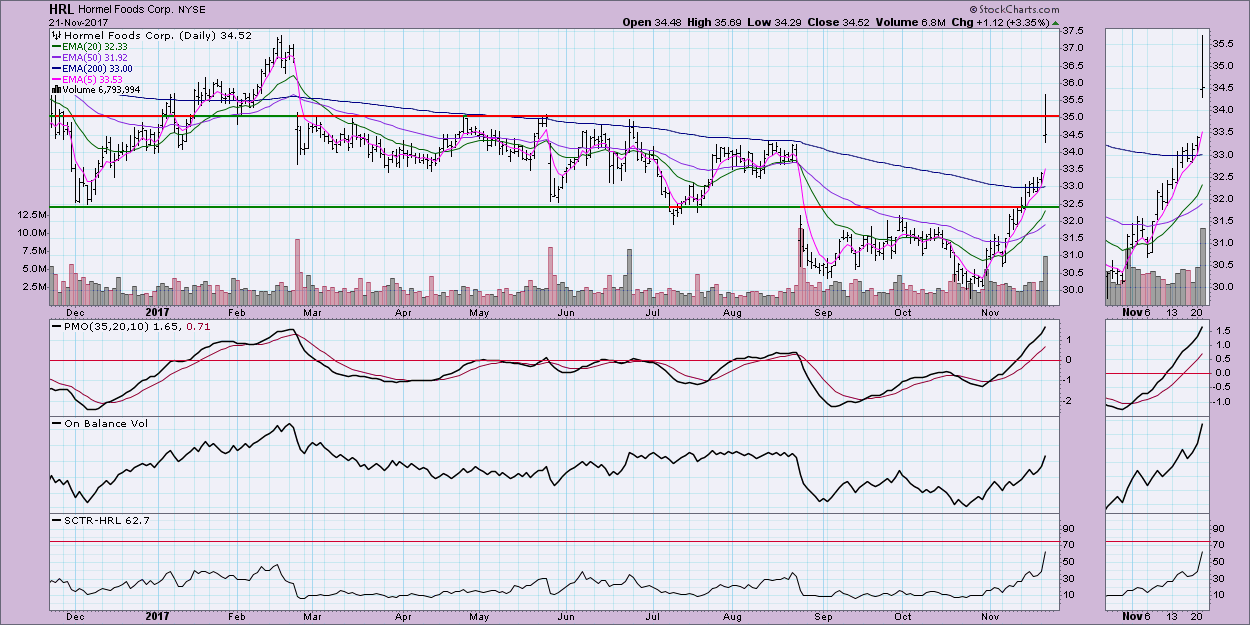Click the 21-Nov-2017 date label
1250x625 pixels.
tap(81, 21)
